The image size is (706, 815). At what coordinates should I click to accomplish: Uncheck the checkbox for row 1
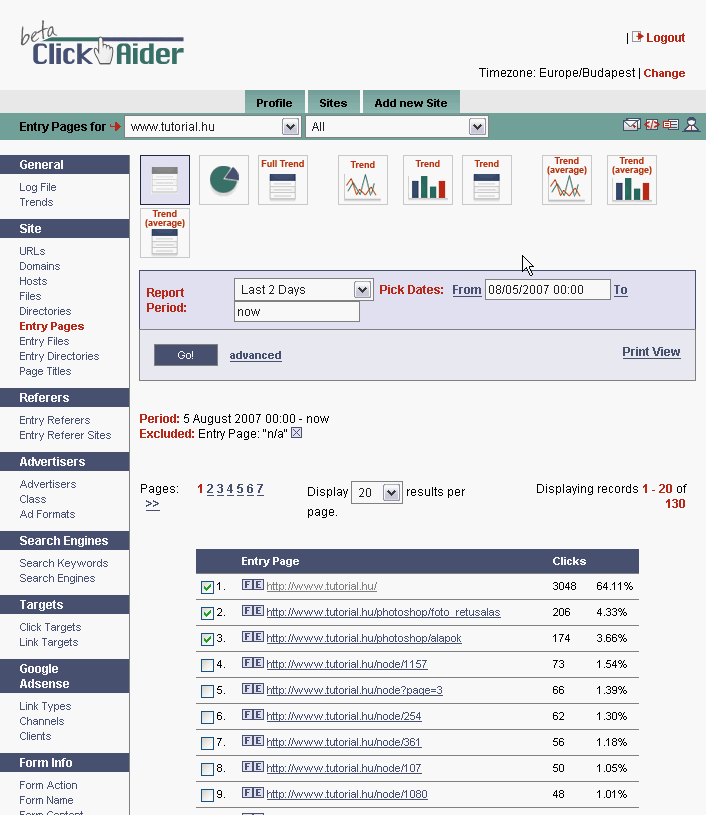(x=207, y=587)
